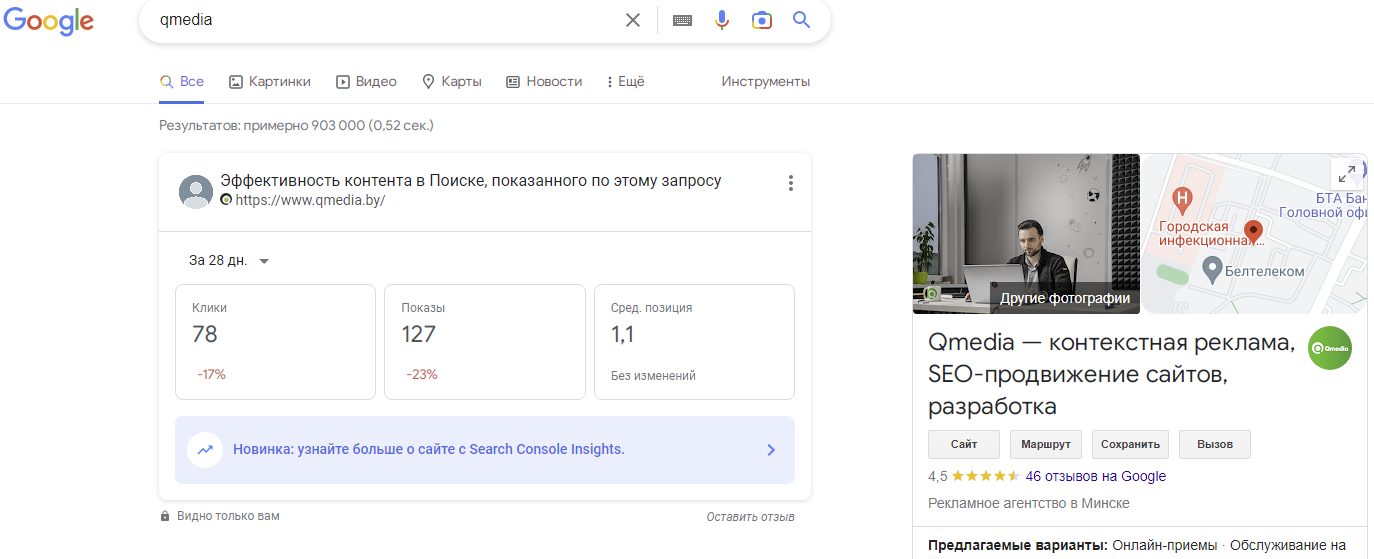The width and height of the screenshot is (1374, 559).
Task: Click the red location pin on the map
Action: (1255, 233)
